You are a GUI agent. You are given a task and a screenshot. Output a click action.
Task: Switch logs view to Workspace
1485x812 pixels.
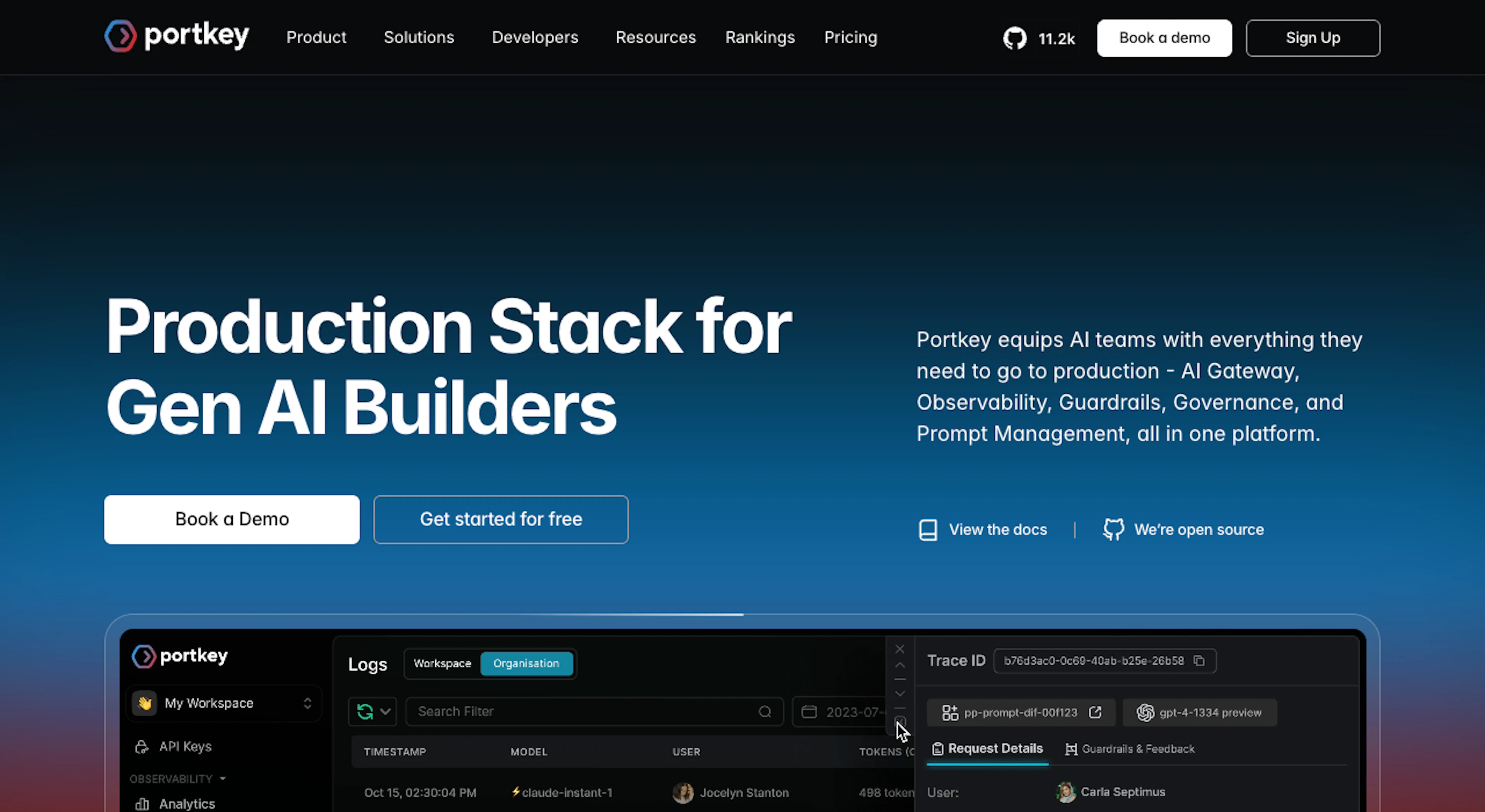442,663
